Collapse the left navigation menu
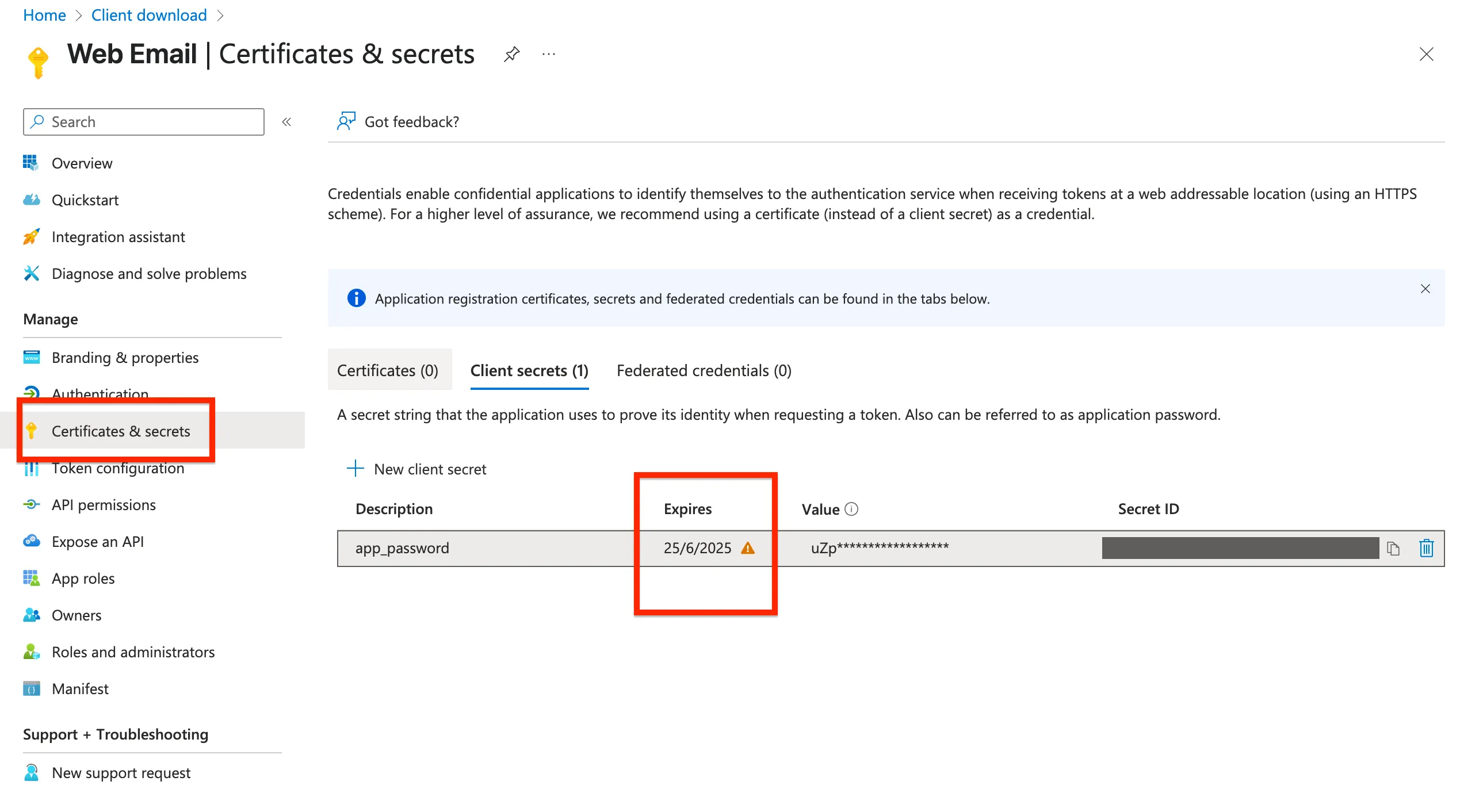 tap(286, 122)
